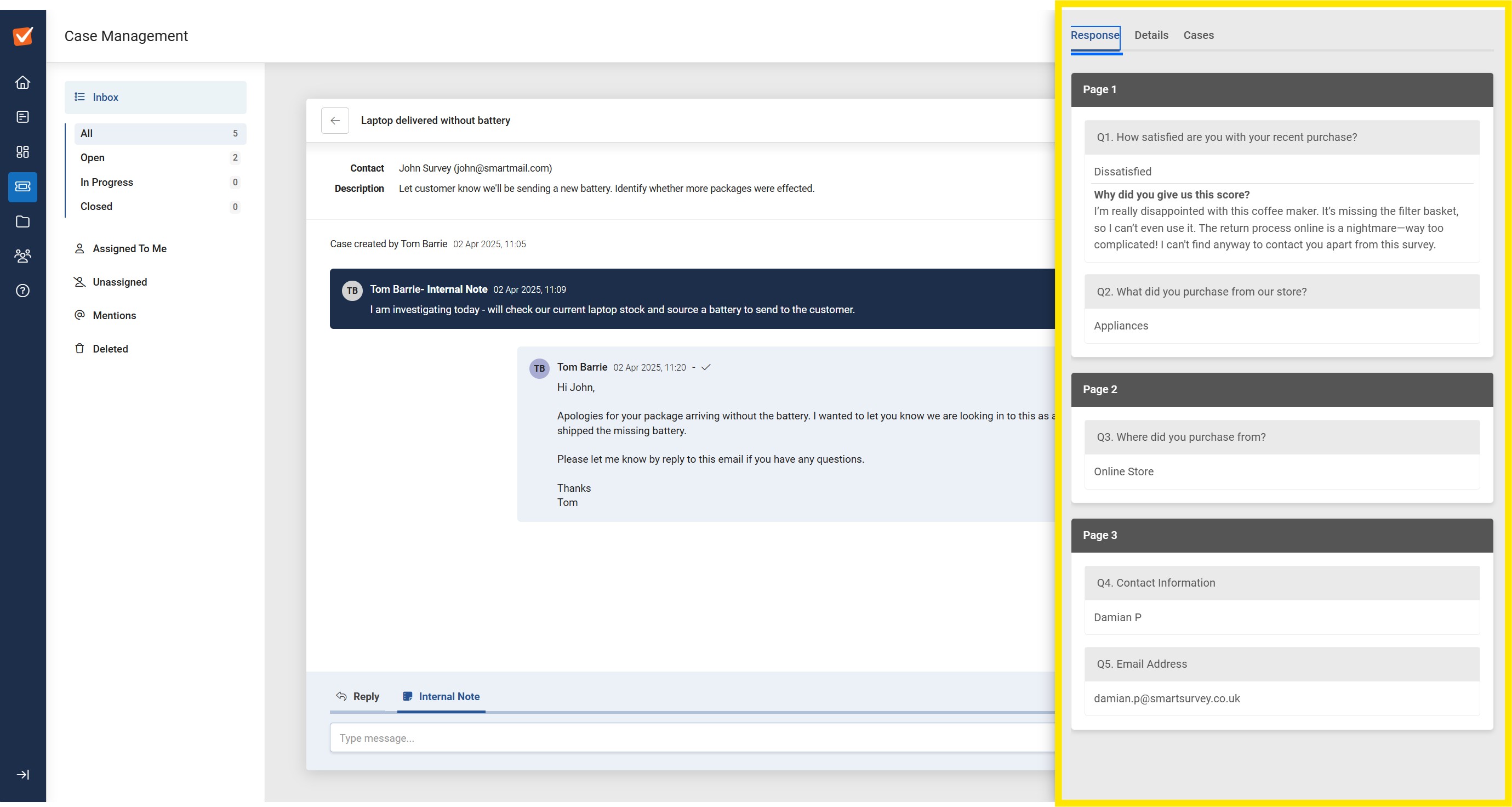Image resolution: width=1512 pixels, height=807 pixels.
Task: Click the Page 2 section header
Action: pos(1282,389)
